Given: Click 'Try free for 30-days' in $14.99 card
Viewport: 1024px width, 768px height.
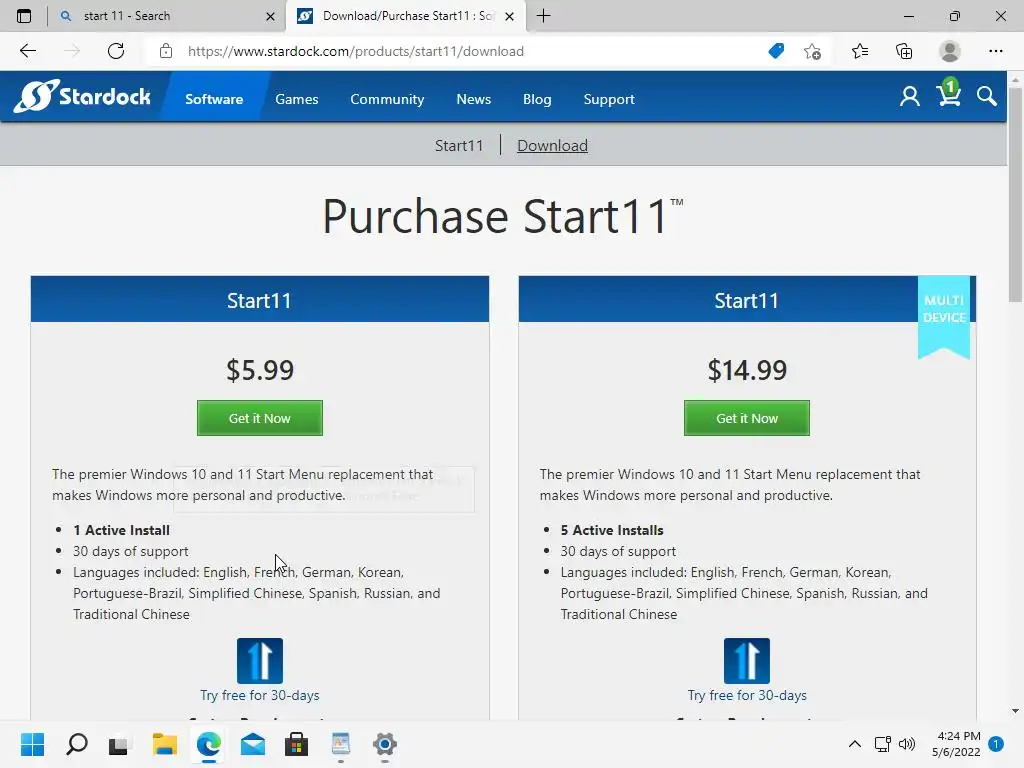Looking at the screenshot, I should [x=746, y=695].
